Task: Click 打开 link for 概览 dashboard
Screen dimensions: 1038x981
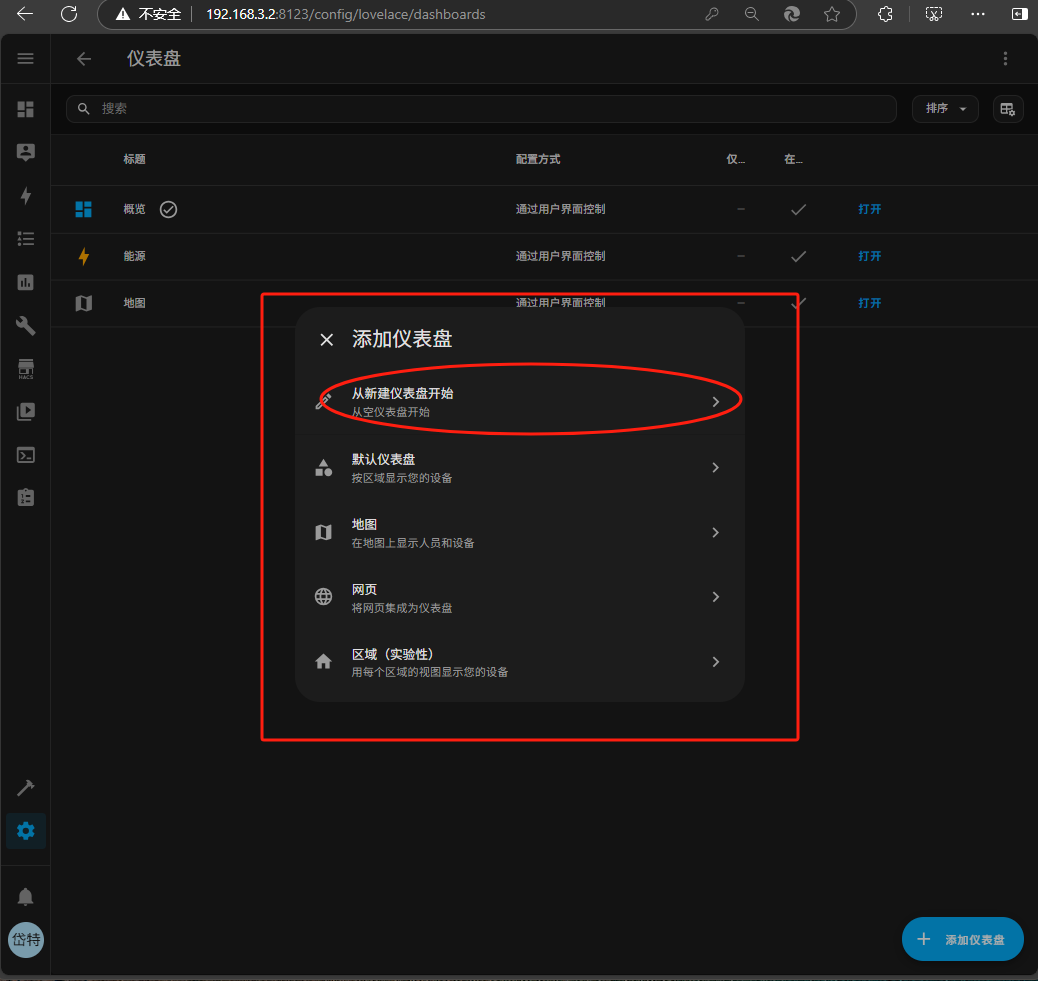Action: [x=869, y=210]
